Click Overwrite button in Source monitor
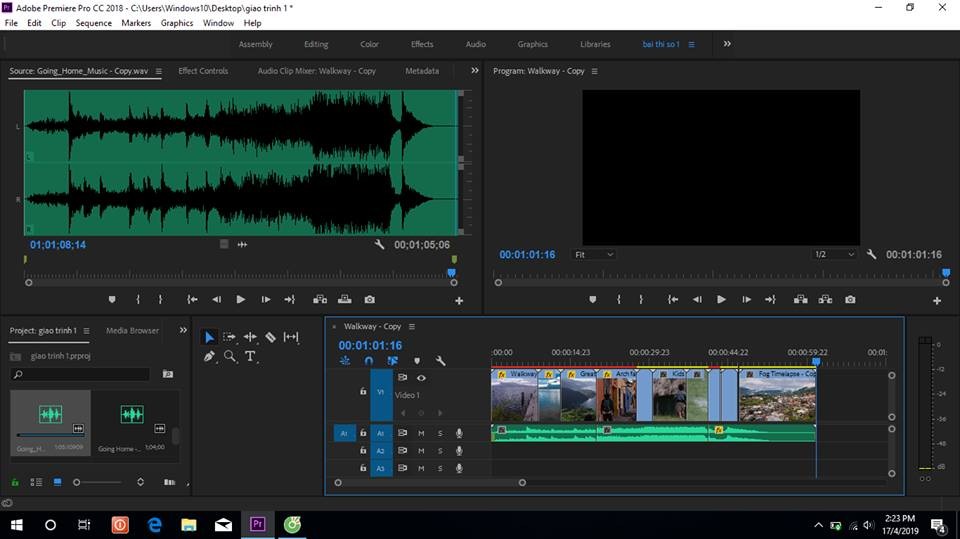 pyautogui.click(x=345, y=300)
